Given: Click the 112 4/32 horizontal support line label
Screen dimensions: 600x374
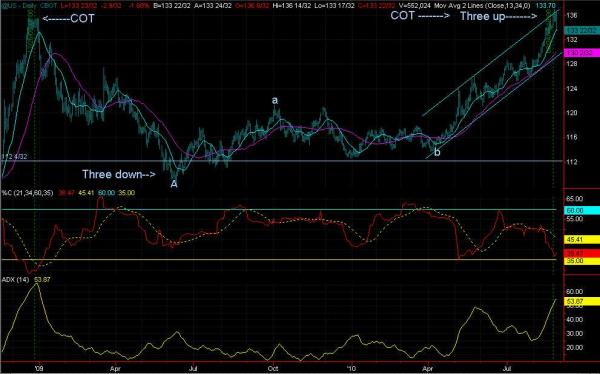Looking at the screenshot, I should pyautogui.click(x=14, y=157).
